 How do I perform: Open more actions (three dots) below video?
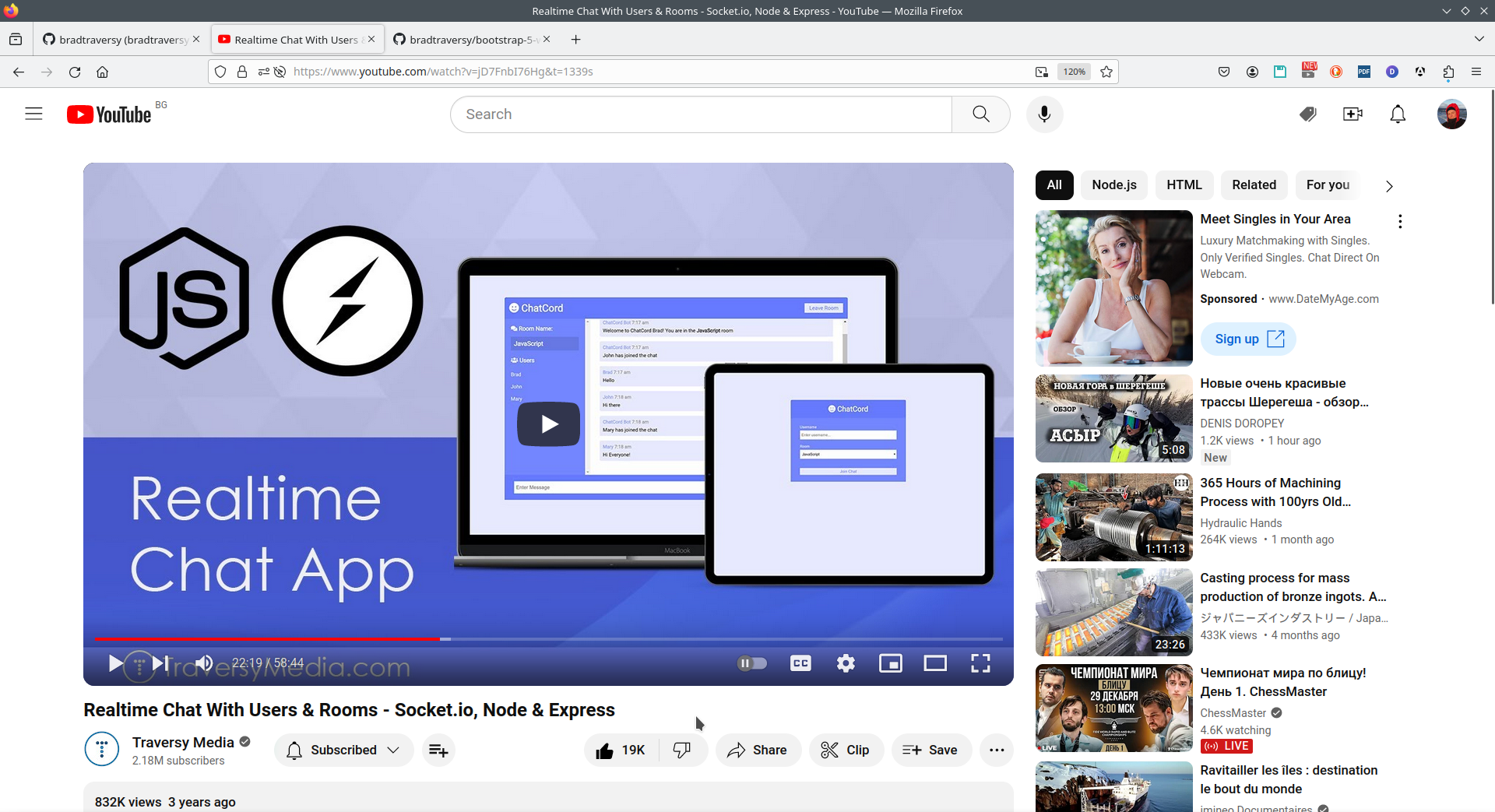coord(997,750)
